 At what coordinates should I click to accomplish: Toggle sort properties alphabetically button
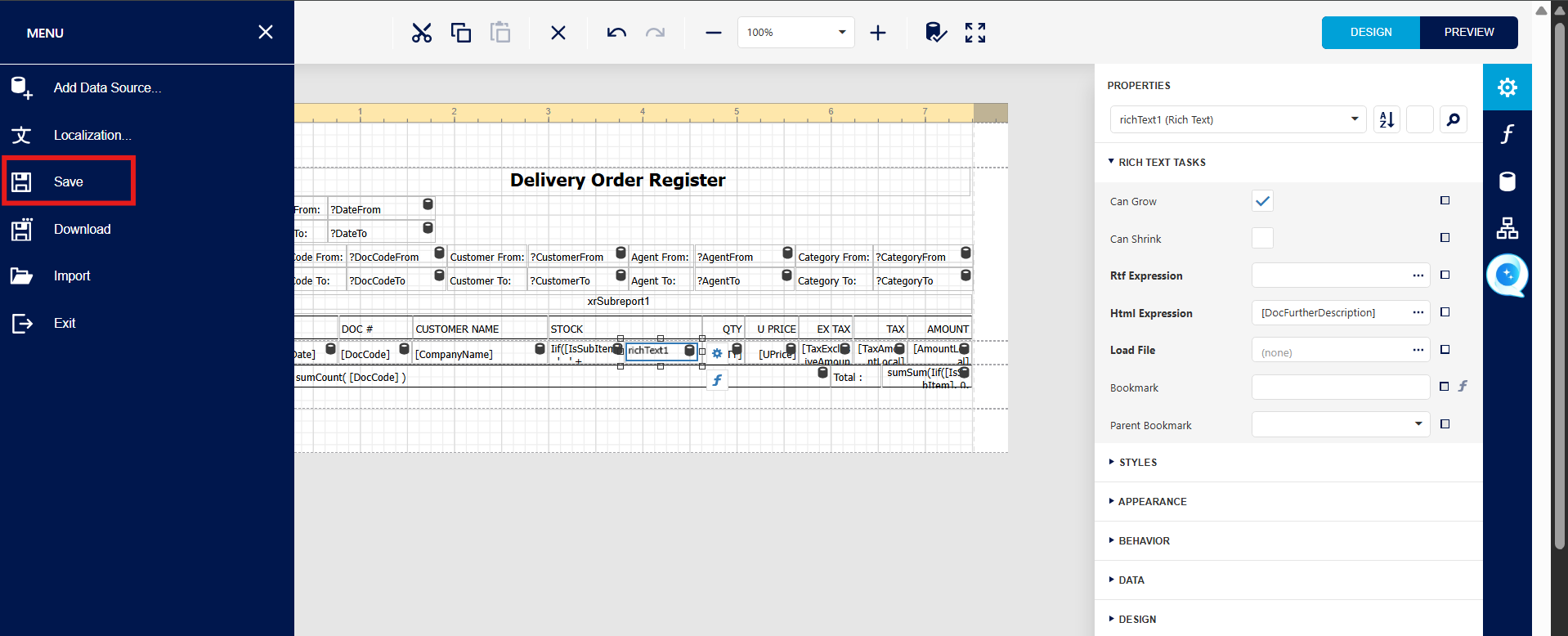1387,120
